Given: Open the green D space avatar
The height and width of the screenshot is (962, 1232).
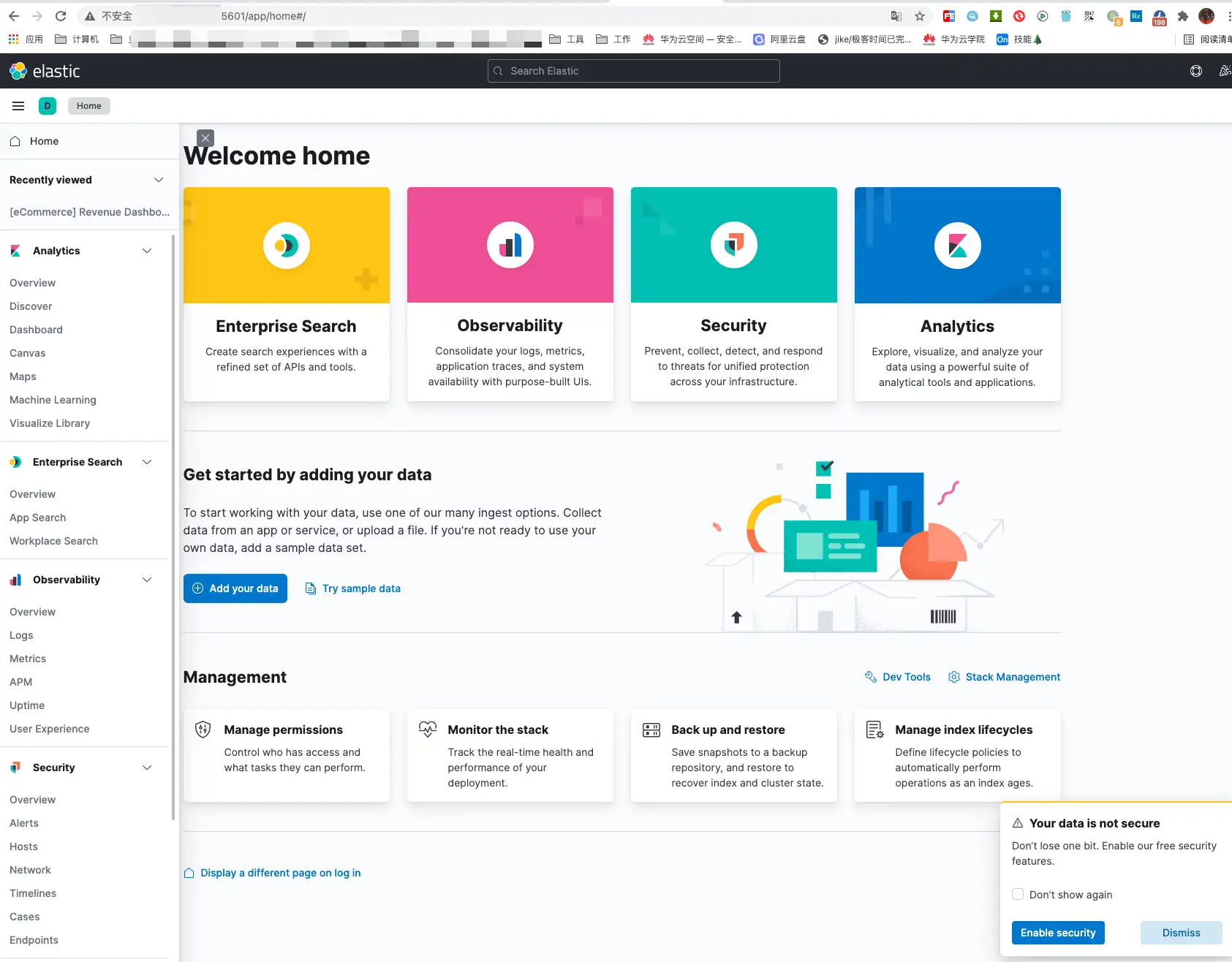Looking at the screenshot, I should pos(48,106).
